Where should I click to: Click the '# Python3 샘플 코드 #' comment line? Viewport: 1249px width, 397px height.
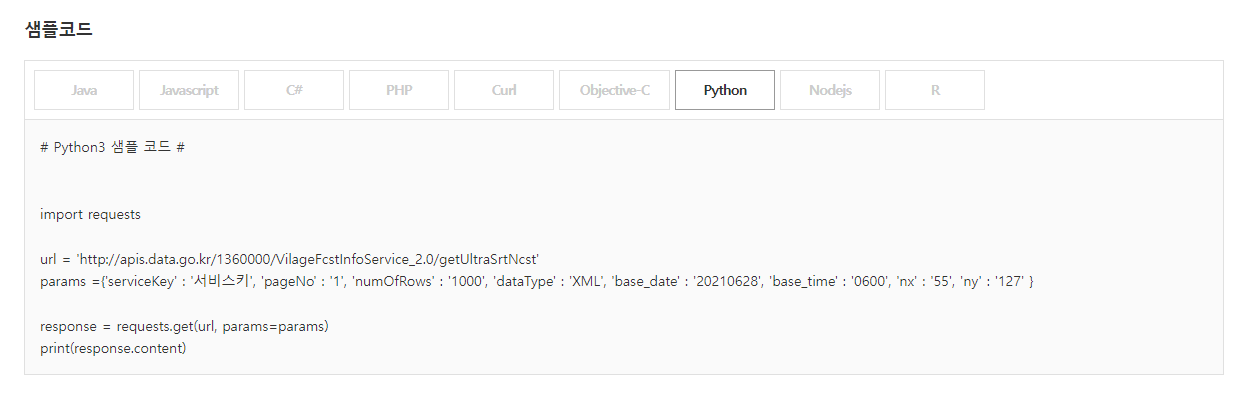(113, 147)
